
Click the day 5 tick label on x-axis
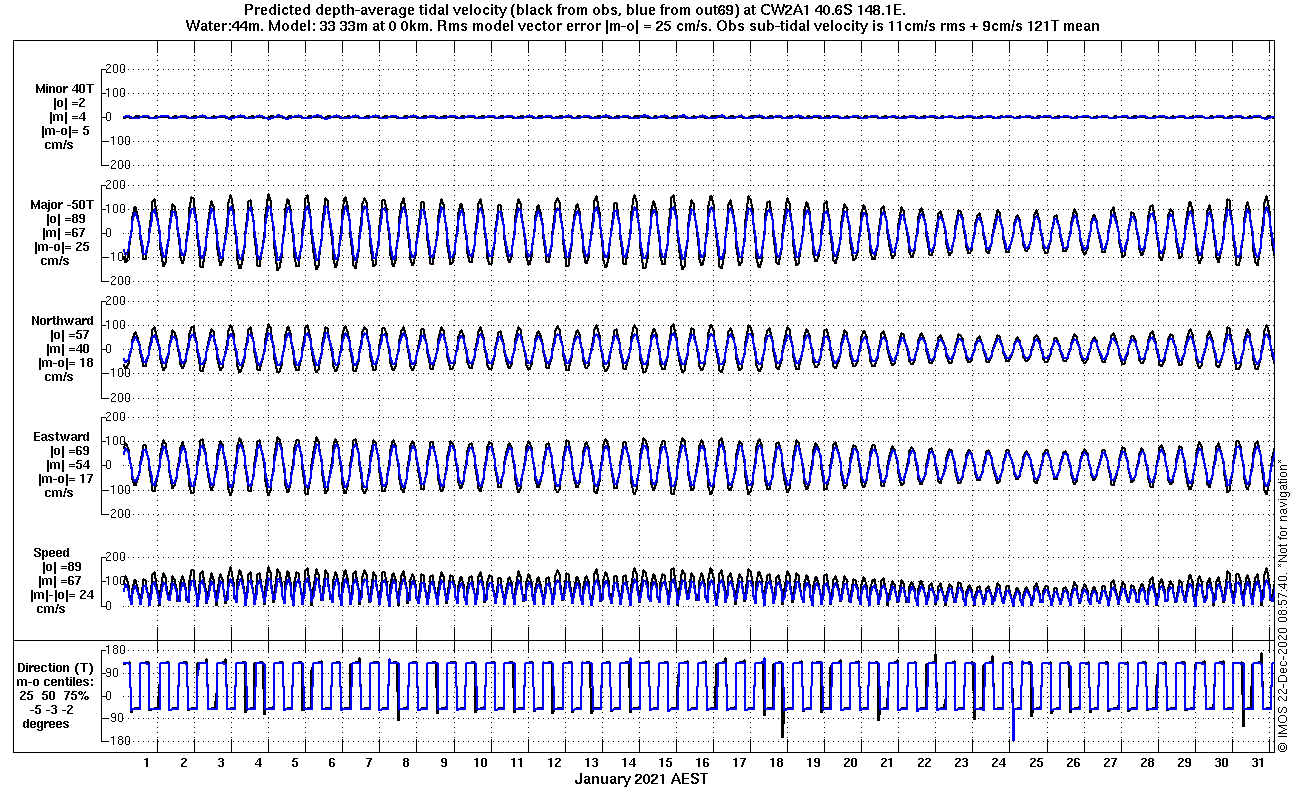pyautogui.click(x=295, y=762)
